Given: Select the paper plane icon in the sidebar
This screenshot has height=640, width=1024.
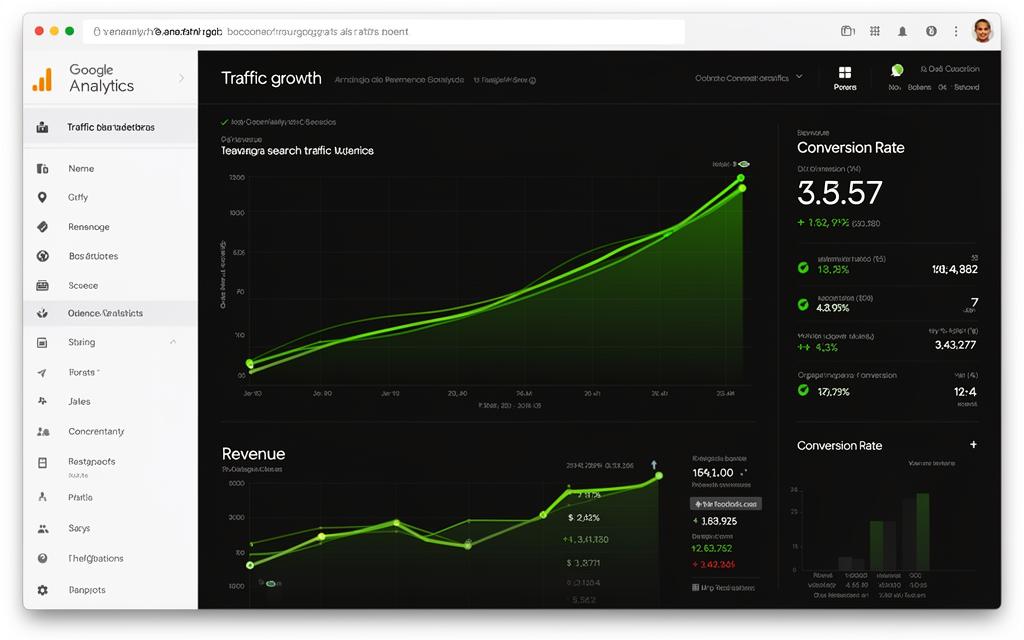Looking at the screenshot, I should click(41, 371).
